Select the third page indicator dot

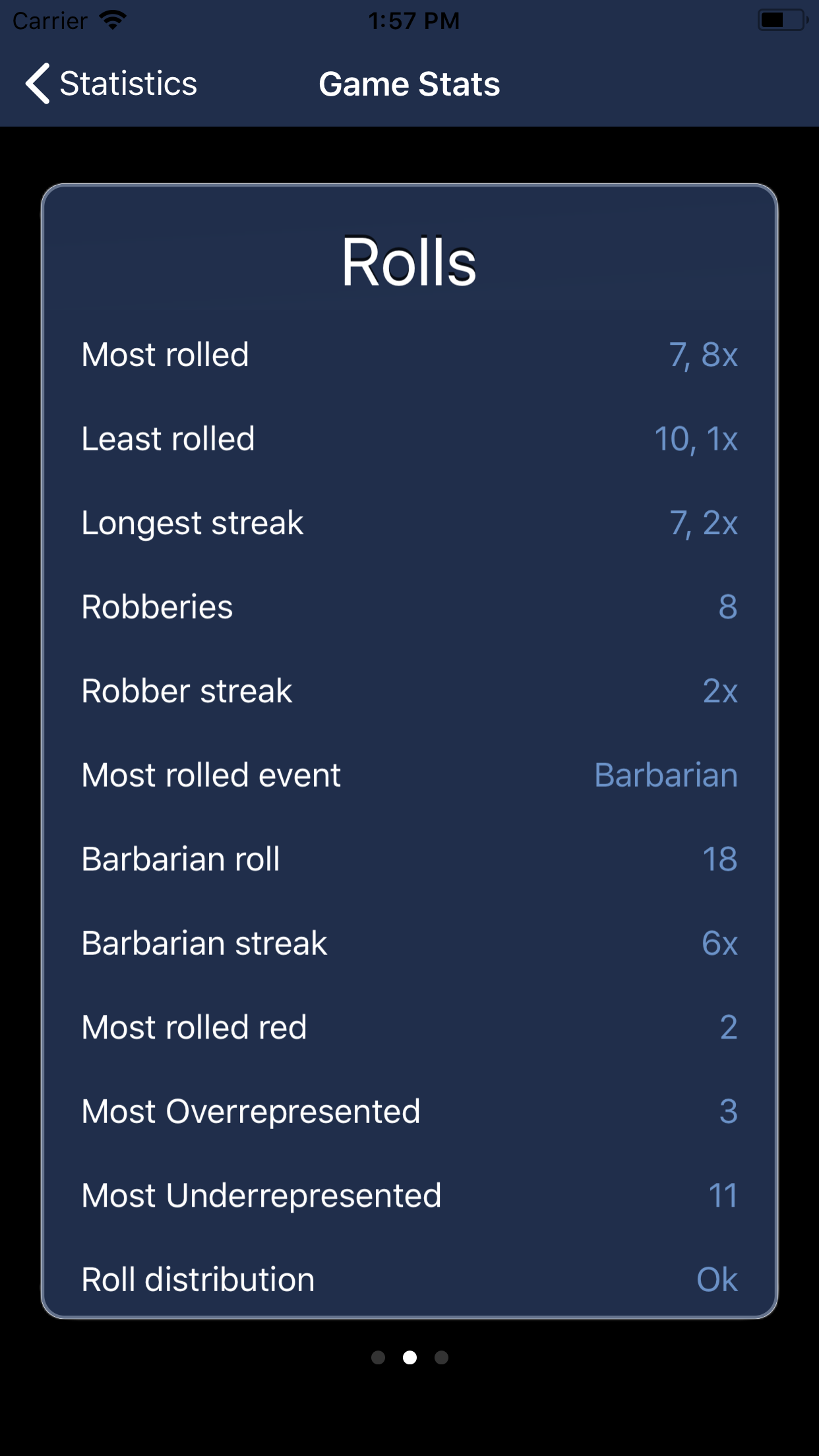pos(441,1357)
